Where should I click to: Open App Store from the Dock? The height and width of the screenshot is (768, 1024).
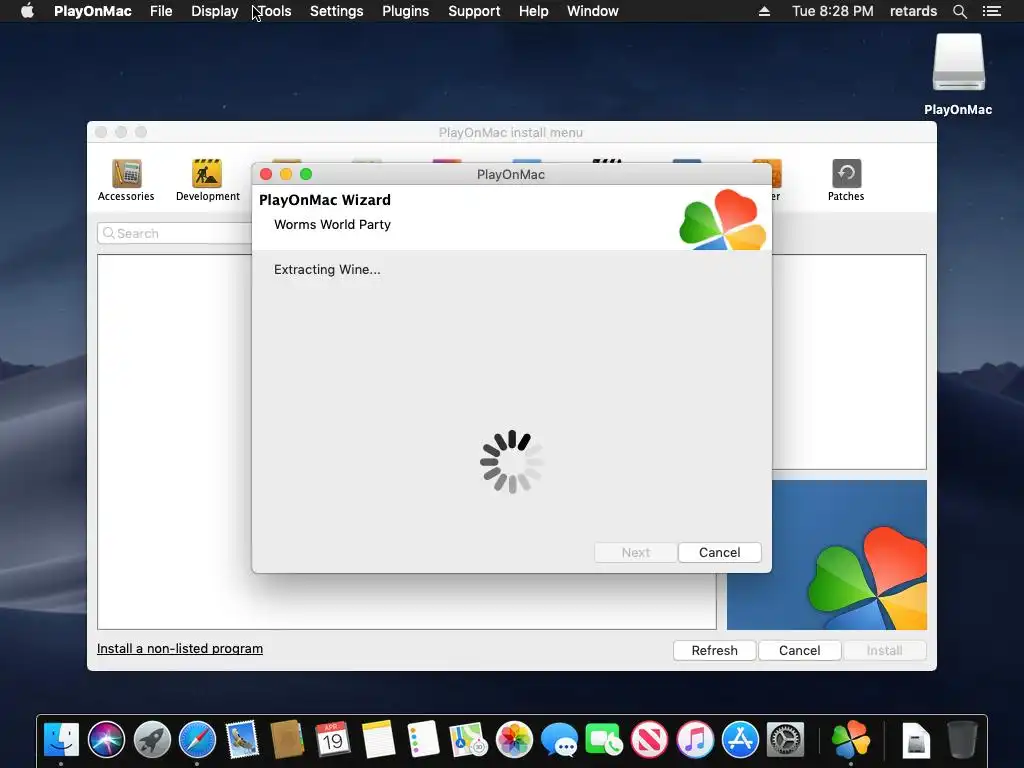click(x=740, y=740)
